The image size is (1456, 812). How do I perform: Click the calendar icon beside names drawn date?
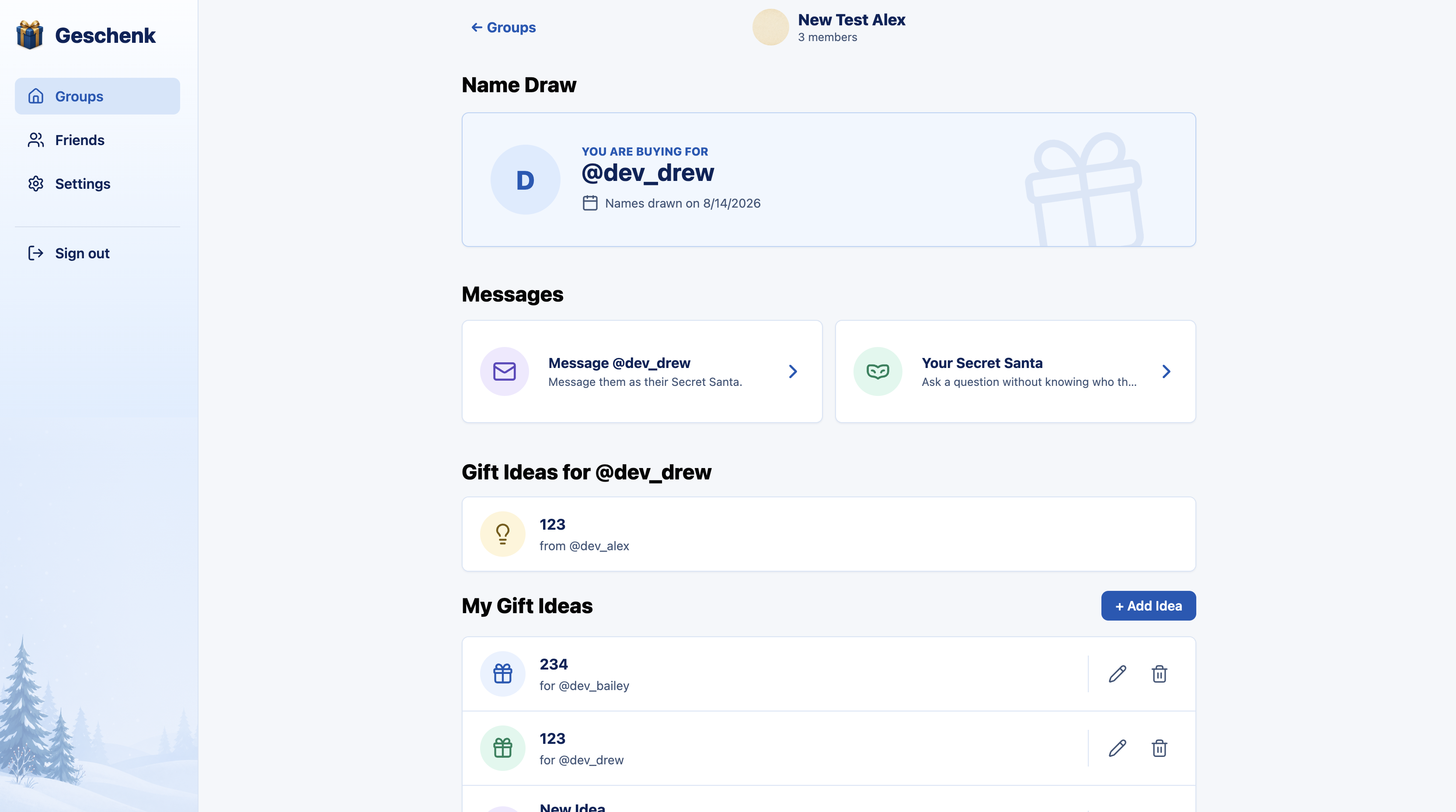(x=590, y=203)
